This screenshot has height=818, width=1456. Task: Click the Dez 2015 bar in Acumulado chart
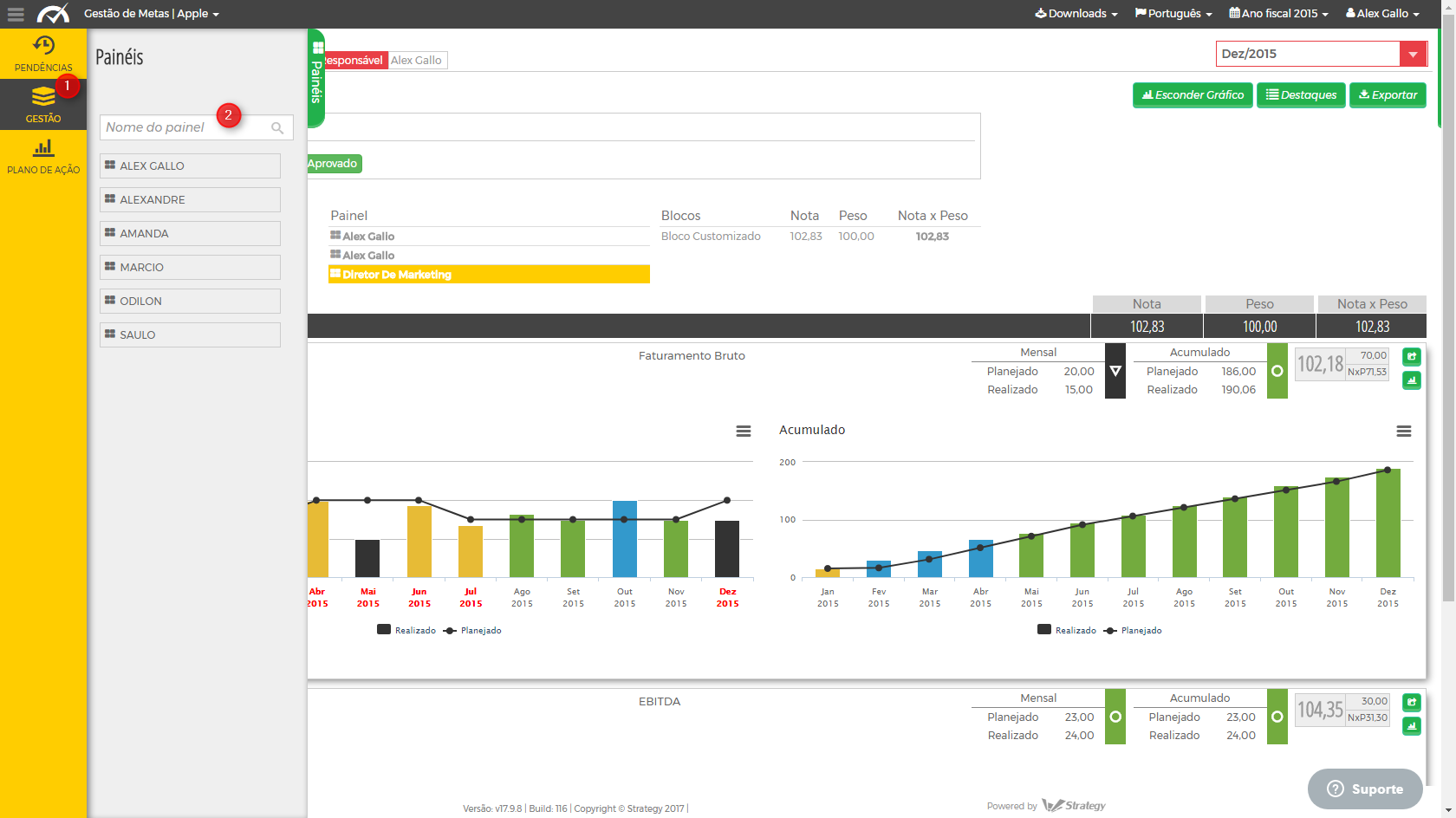coord(1388,523)
